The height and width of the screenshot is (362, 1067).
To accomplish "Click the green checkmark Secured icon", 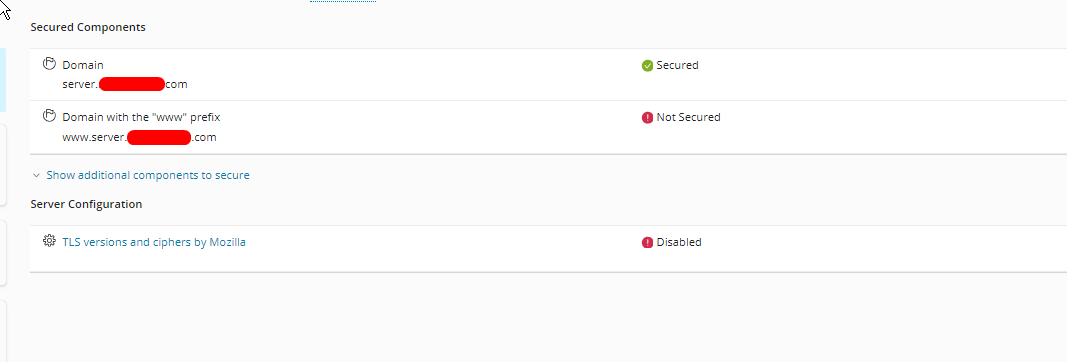I will point(647,65).
